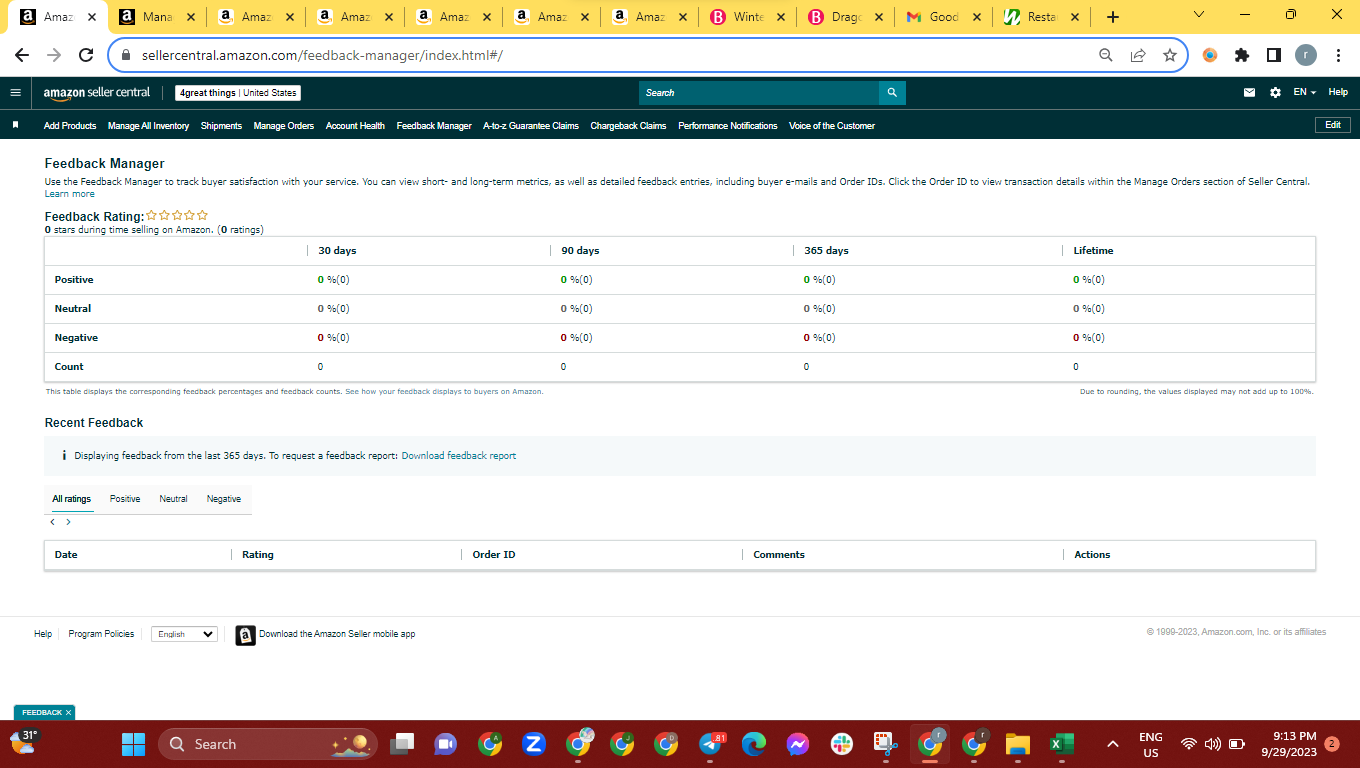Click the zoom magnifier icon in address bar
The image size is (1360, 768).
pyautogui.click(x=1105, y=55)
